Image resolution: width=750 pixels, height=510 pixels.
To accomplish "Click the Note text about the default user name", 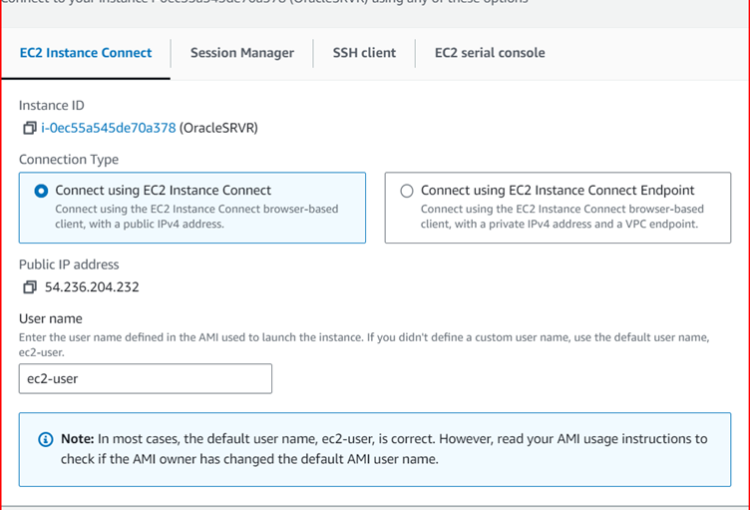I will pos(380,449).
